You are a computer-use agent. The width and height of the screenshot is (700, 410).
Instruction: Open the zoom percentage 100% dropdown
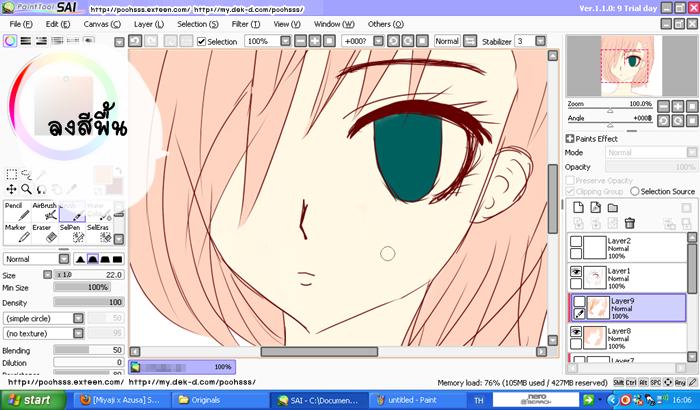click(285, 41)
